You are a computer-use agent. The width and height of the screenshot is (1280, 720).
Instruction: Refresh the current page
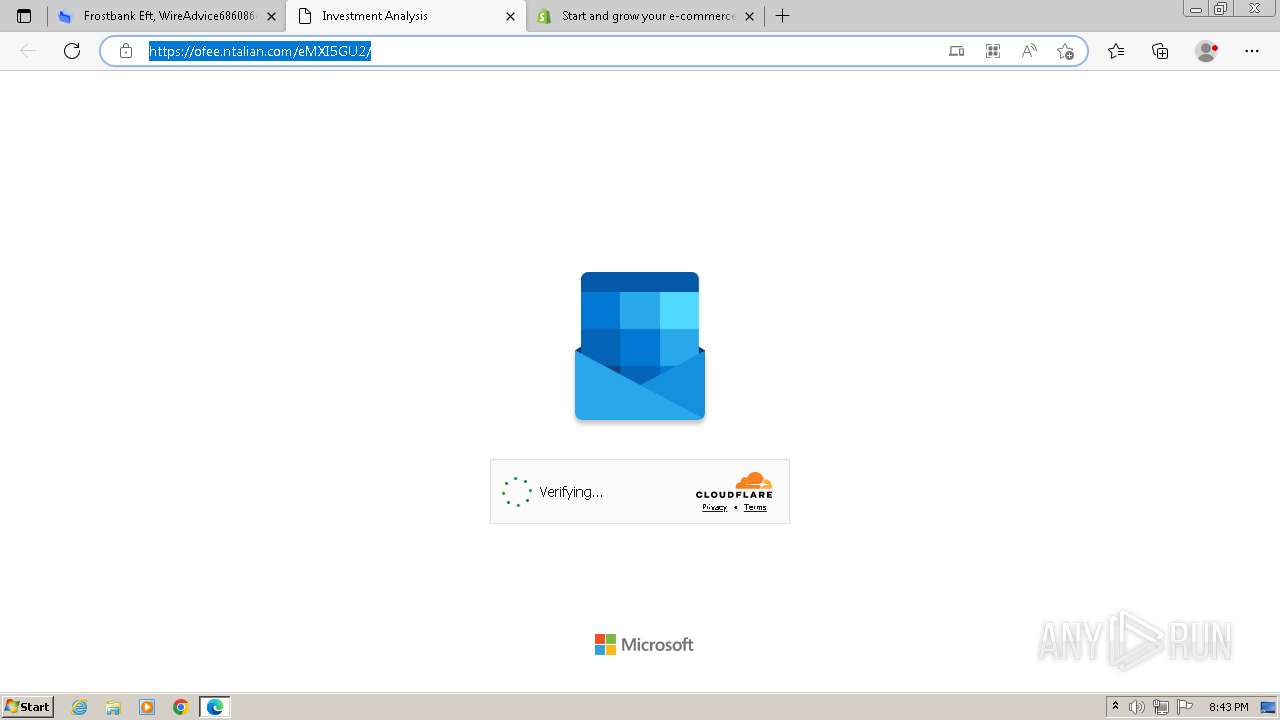(72, 51)
